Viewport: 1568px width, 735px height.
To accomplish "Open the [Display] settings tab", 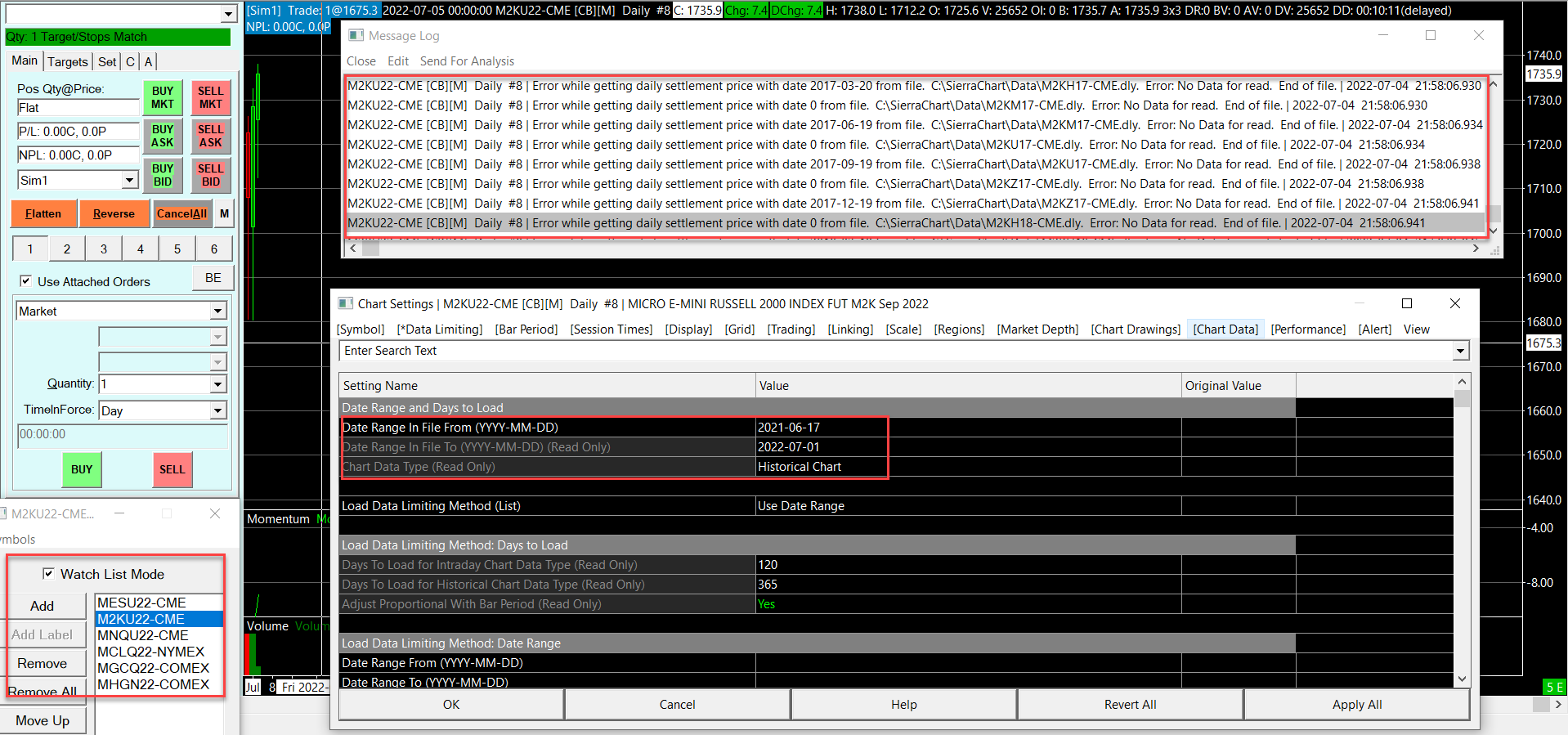I will click(689, 329).
